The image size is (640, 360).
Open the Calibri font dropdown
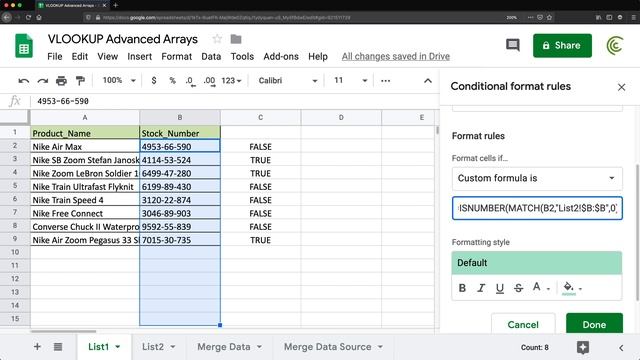coord(288,81)
